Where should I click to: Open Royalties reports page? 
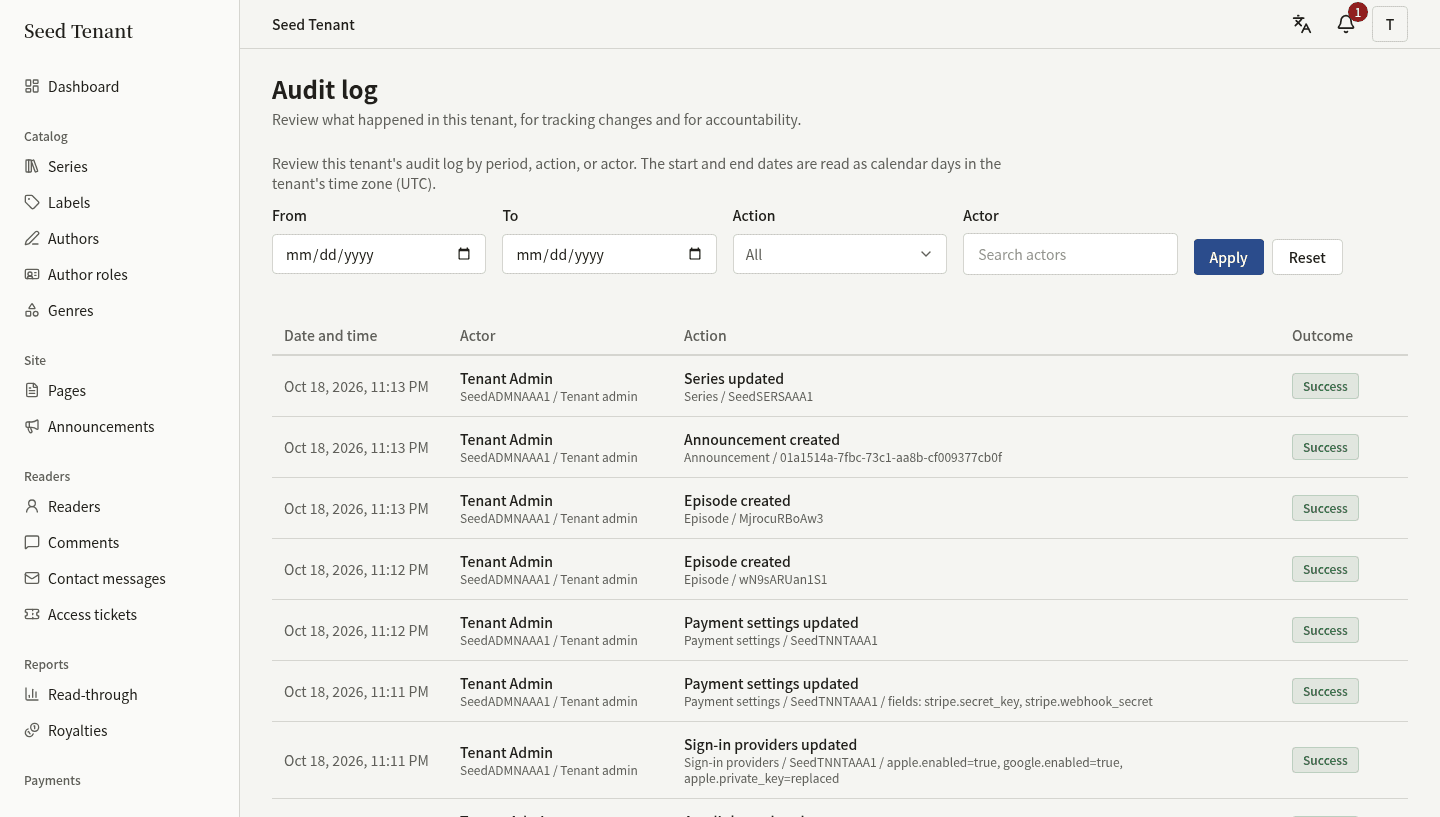(120, 730)
